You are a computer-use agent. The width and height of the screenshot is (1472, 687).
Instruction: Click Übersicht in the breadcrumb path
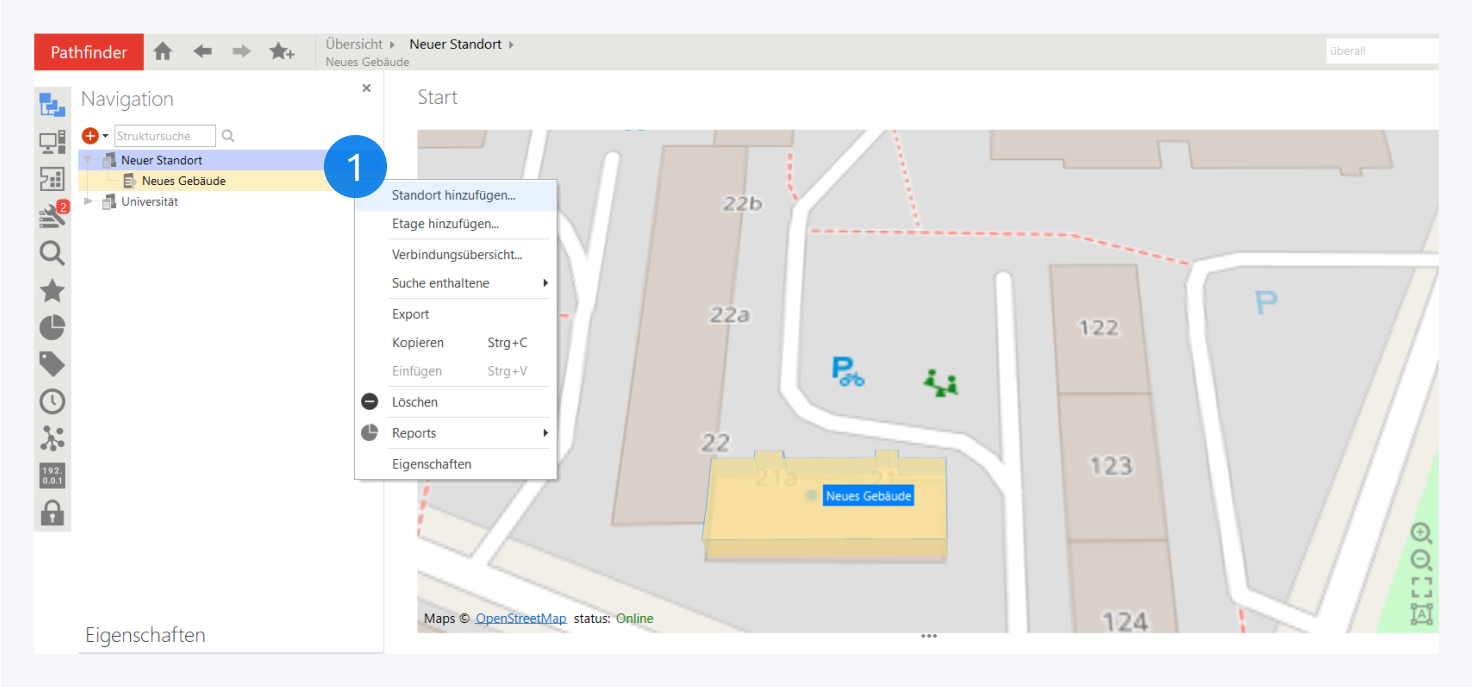pyautogui.click(x=354, y=44)
